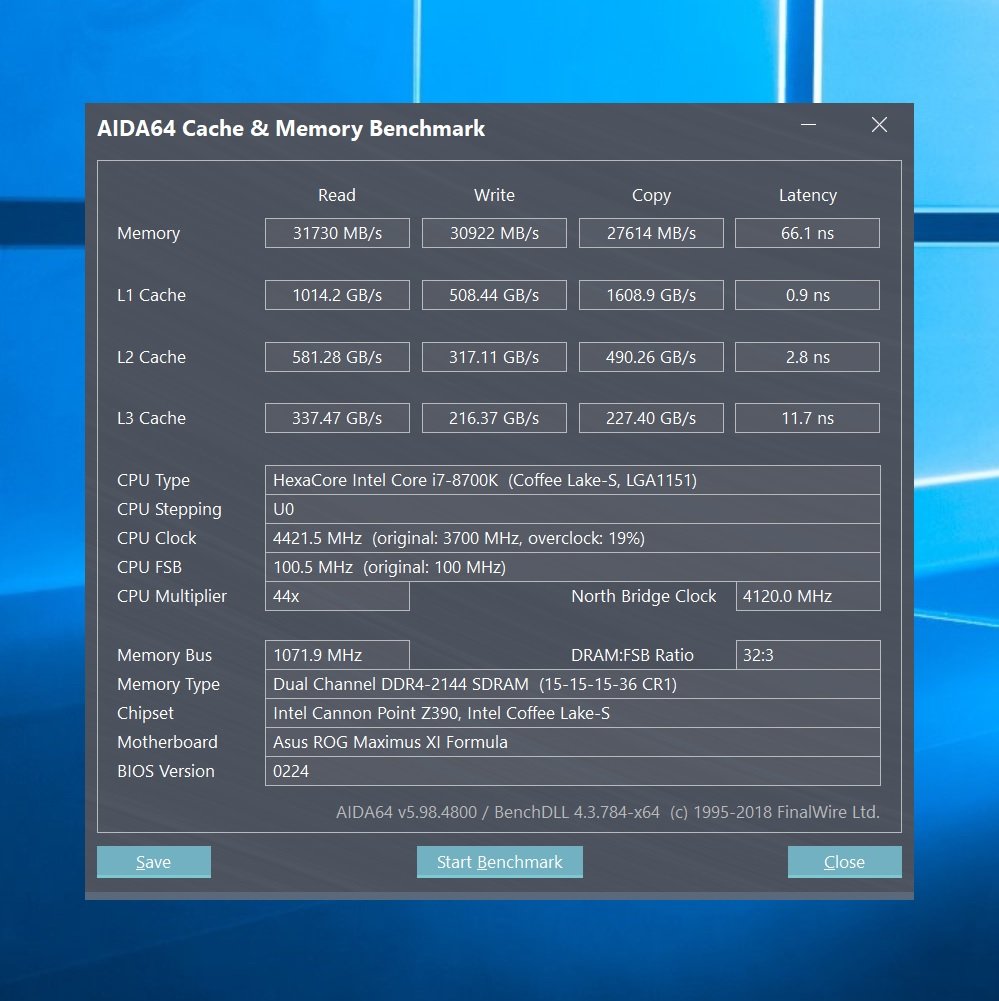The width and height of the screenshot is (999, 1001).
Task: Click L3 Cache Copy 227.40 GB/s
Action: coord(651,418)
